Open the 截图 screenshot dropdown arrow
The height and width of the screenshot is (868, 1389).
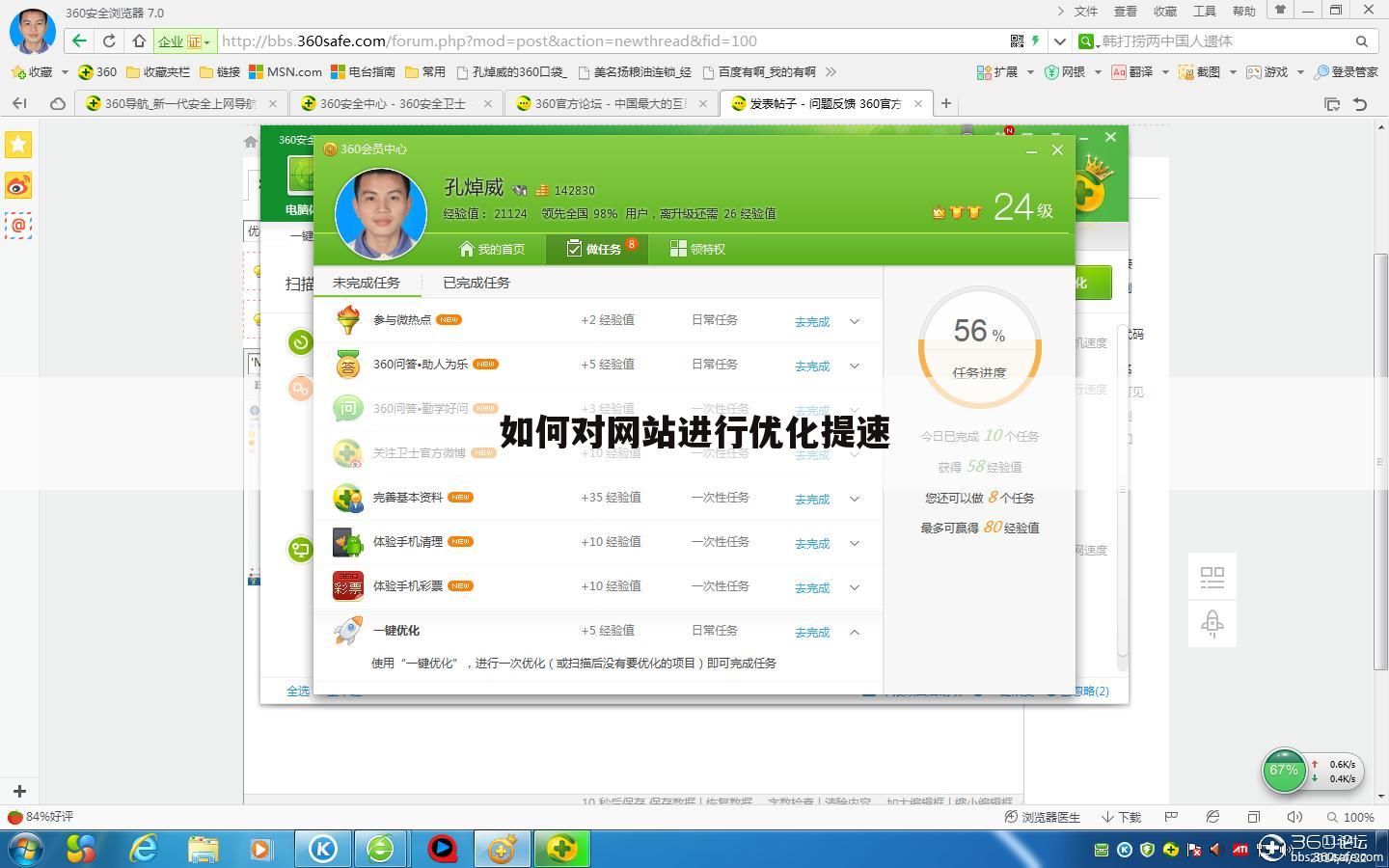coord(1233,71)
